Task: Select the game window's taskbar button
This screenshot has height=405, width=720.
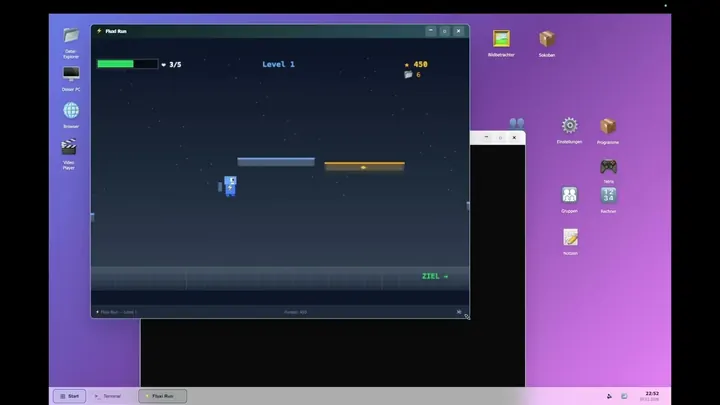Action: click(163, 396)
